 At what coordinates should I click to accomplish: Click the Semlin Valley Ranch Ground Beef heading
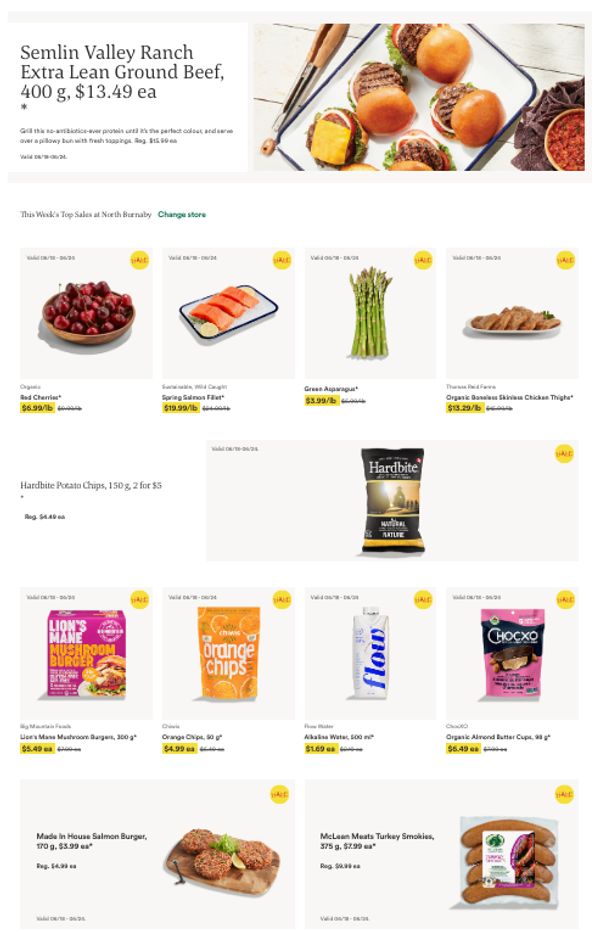tap(122, 72)
